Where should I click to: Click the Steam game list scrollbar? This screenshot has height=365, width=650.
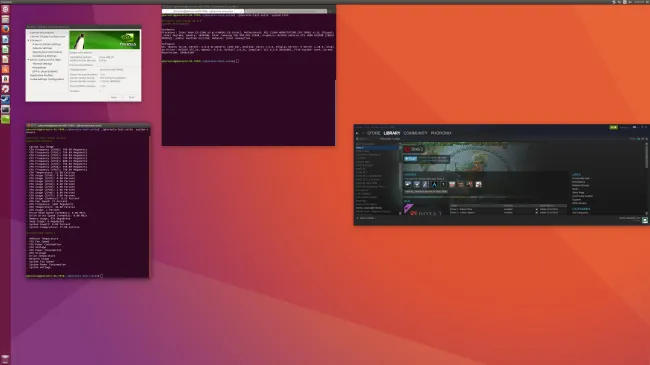tap(400, 178)
